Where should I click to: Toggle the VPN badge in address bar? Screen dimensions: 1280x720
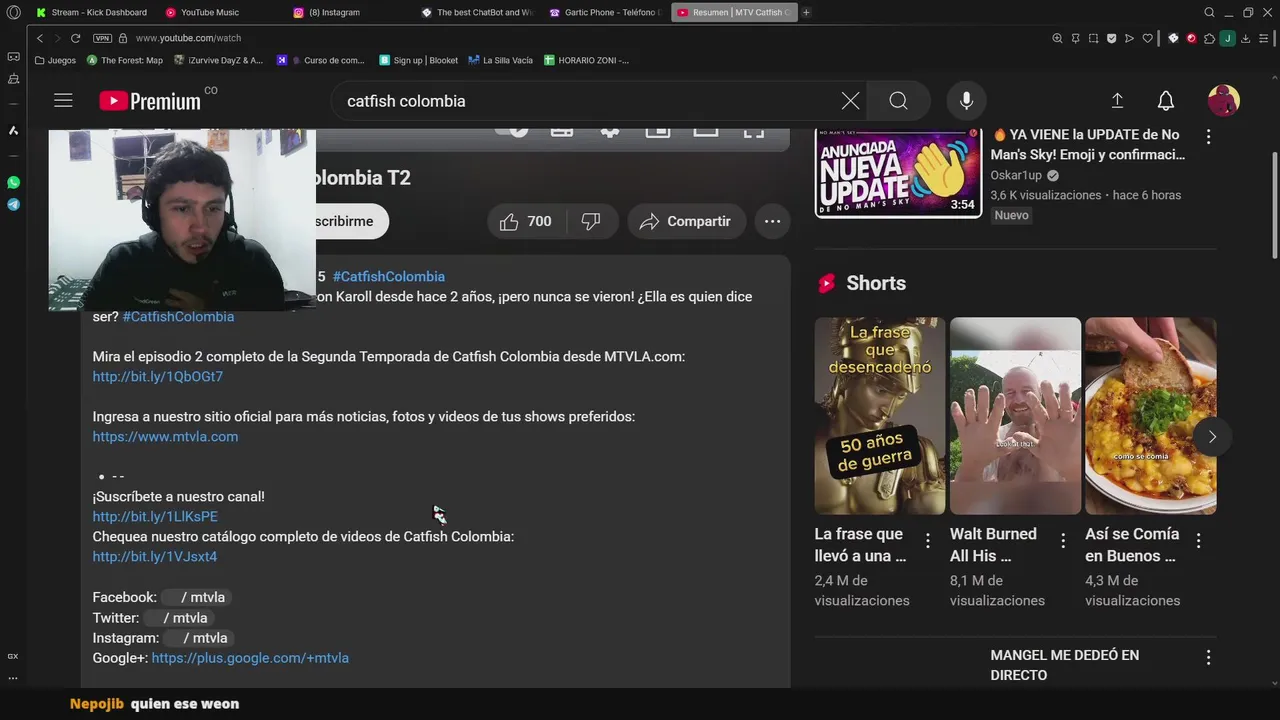pyautogui.click(x=102, y=38)
